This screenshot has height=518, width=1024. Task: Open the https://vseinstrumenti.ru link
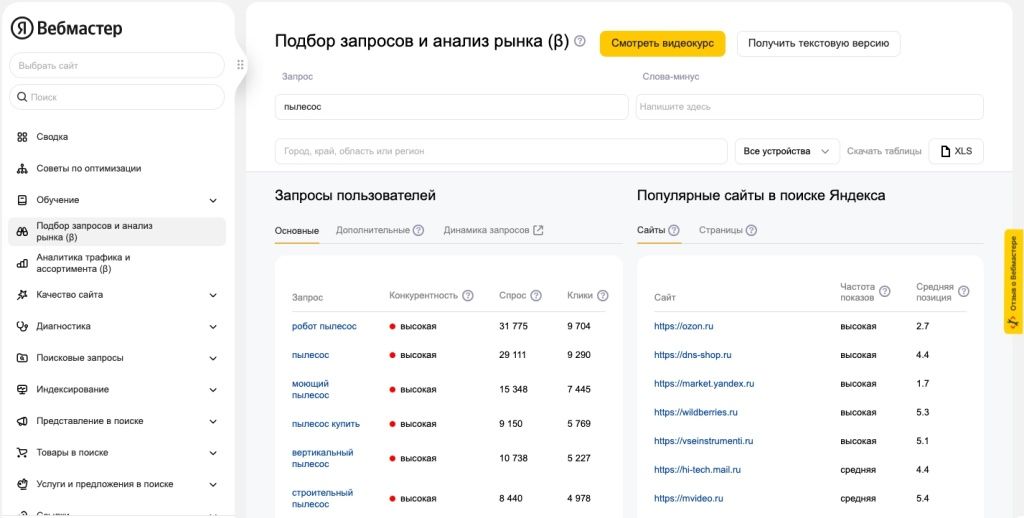click(703, 441)
